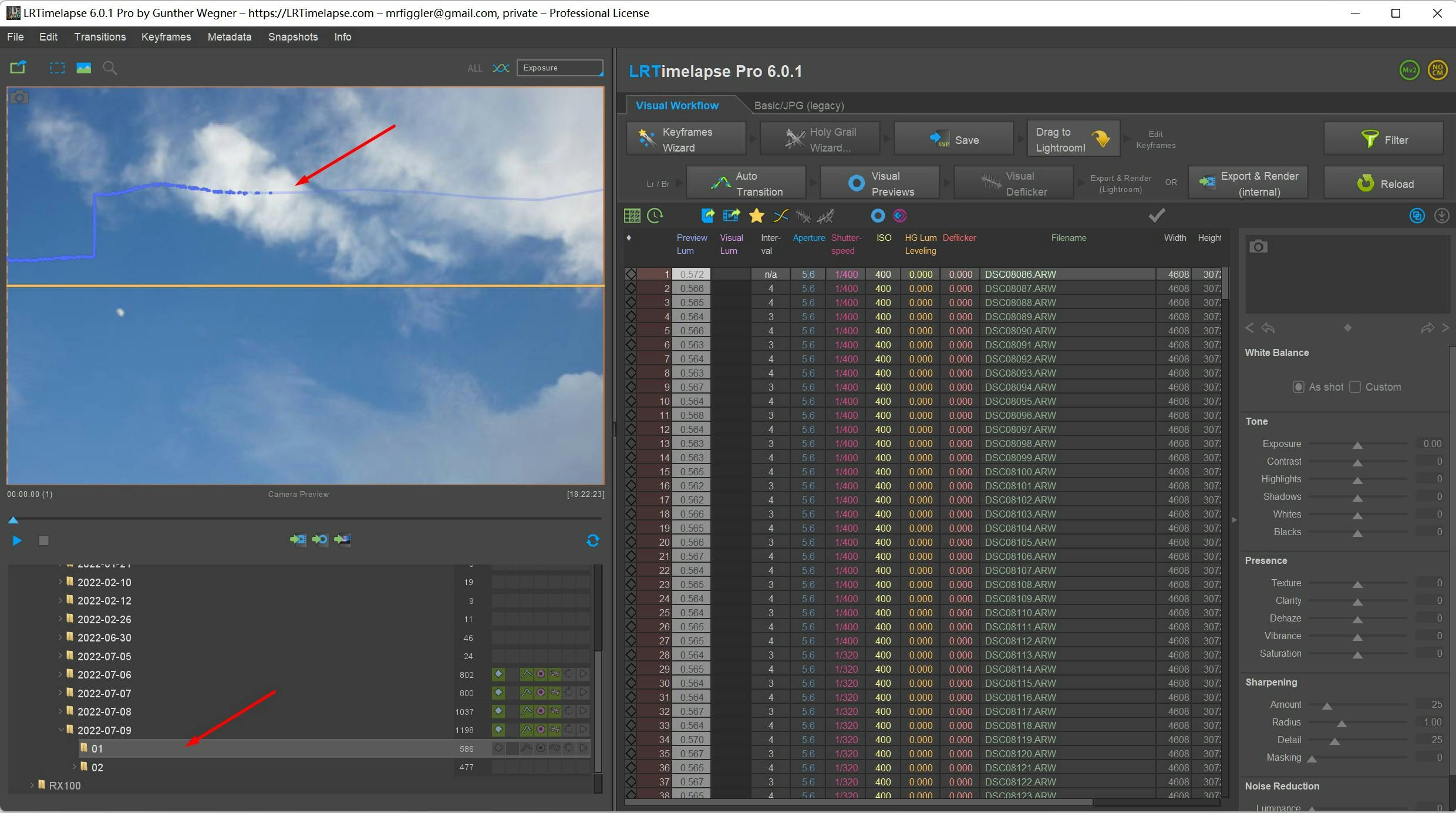Click the blue overlapping squares icon
This screenshot has height=813, width=1456.
click(1417, 216)
